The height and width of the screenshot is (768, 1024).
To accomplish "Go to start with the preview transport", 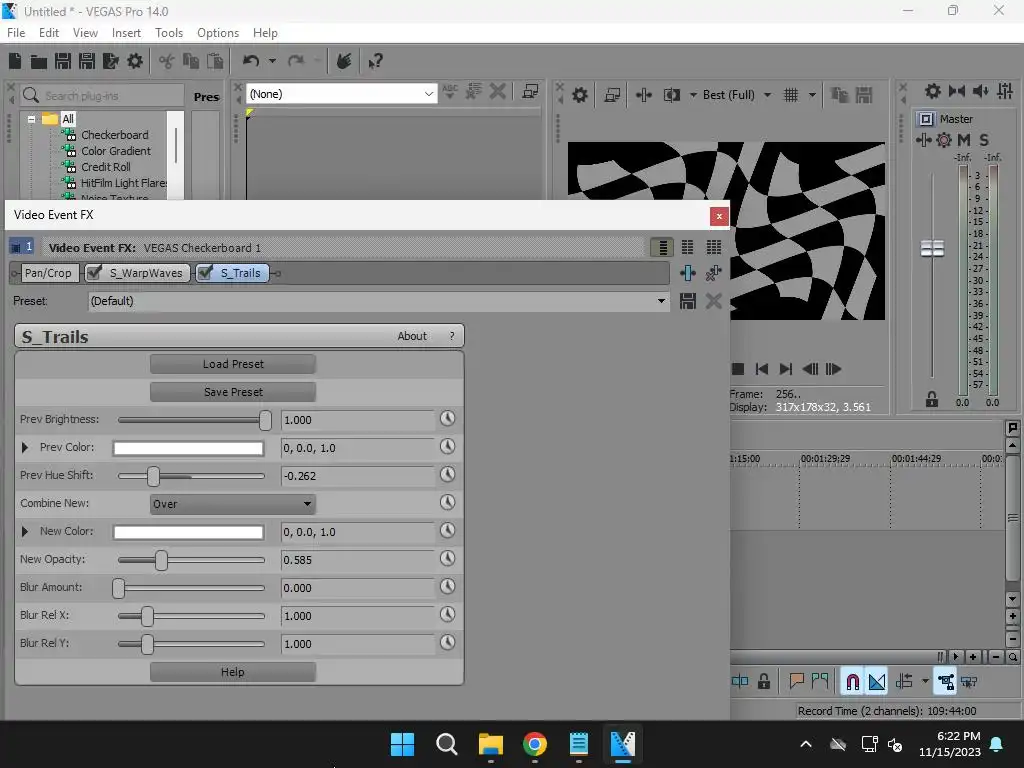I will click(x=761, y=369).
